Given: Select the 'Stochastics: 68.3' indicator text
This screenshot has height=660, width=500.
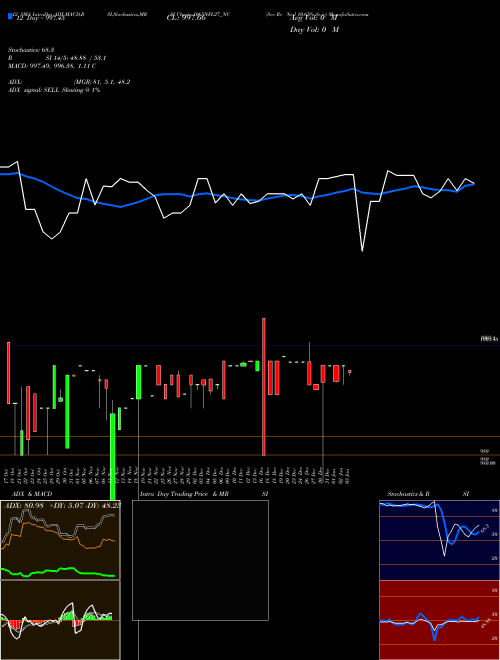Looking at the screenshot, I should click(33, 50).
